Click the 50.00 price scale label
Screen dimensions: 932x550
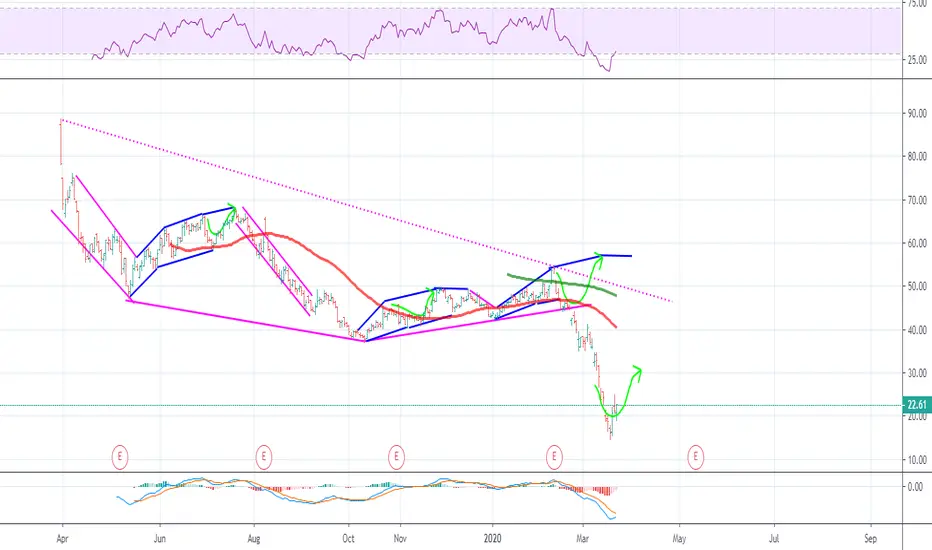coord(917,286)
